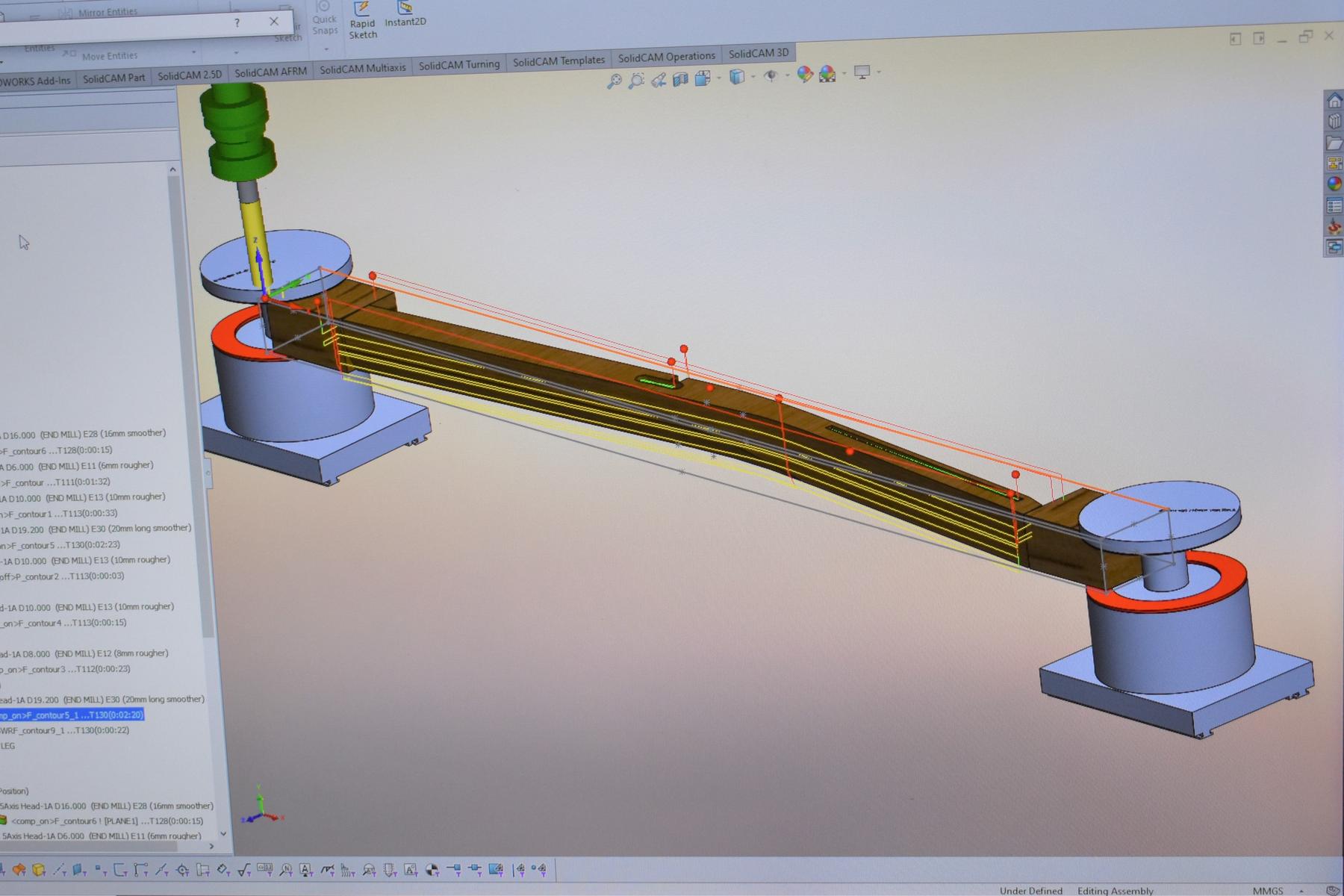Open the SolidCAM Operations tab

pos(666,56)
